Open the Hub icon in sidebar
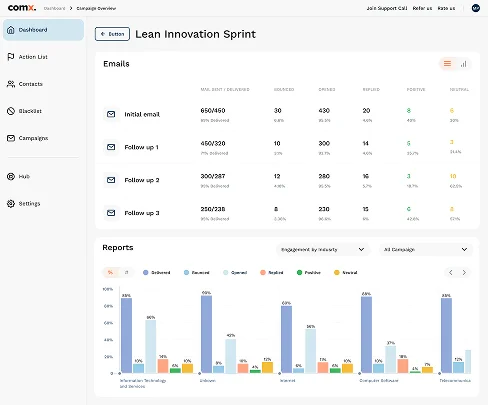 tap(11, 176)
